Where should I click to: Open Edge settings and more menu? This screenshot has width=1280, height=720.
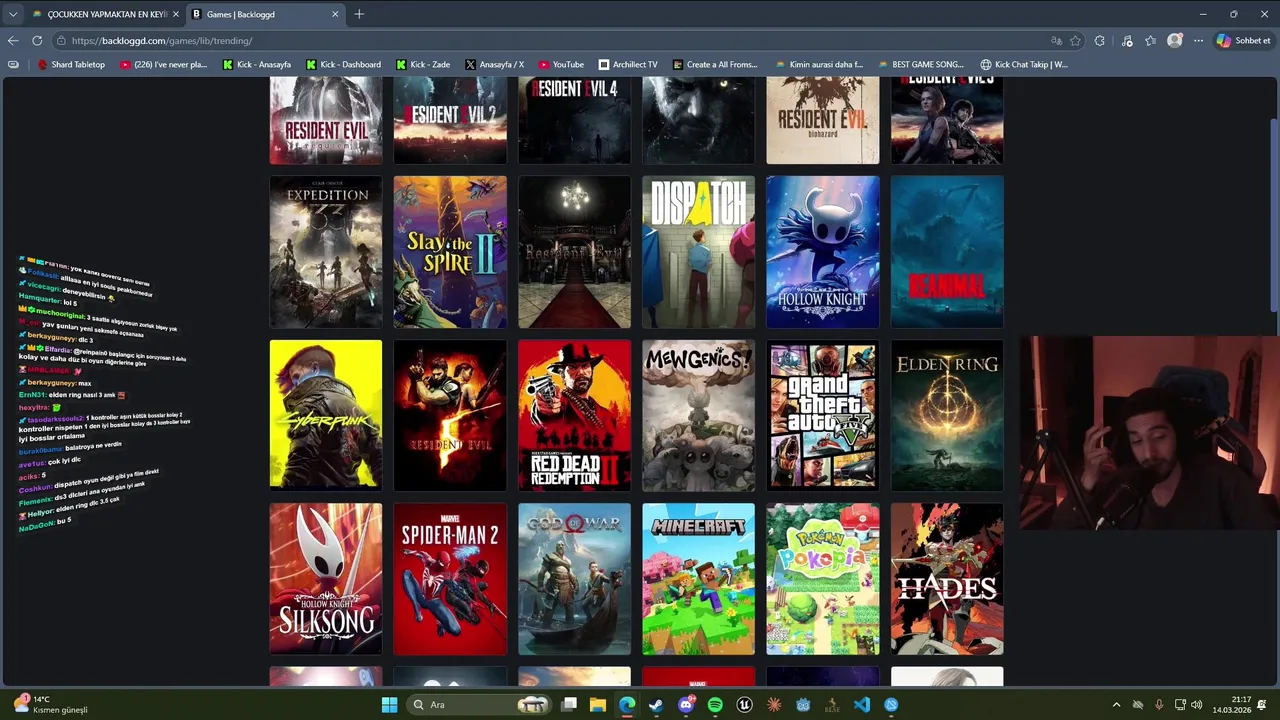click(1198, 41)
